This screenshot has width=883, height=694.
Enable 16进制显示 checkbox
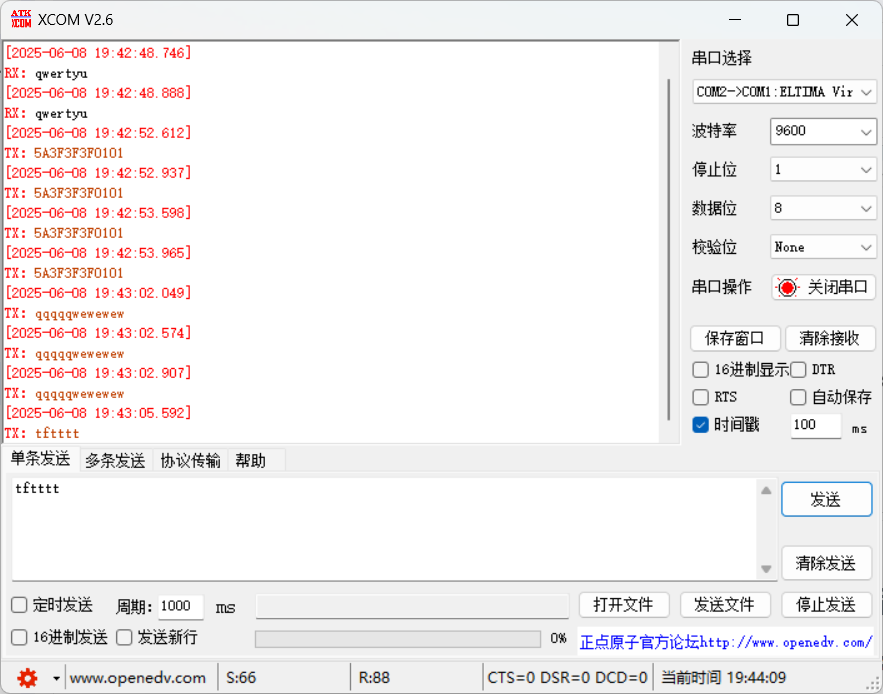click(x=701, y=370)
